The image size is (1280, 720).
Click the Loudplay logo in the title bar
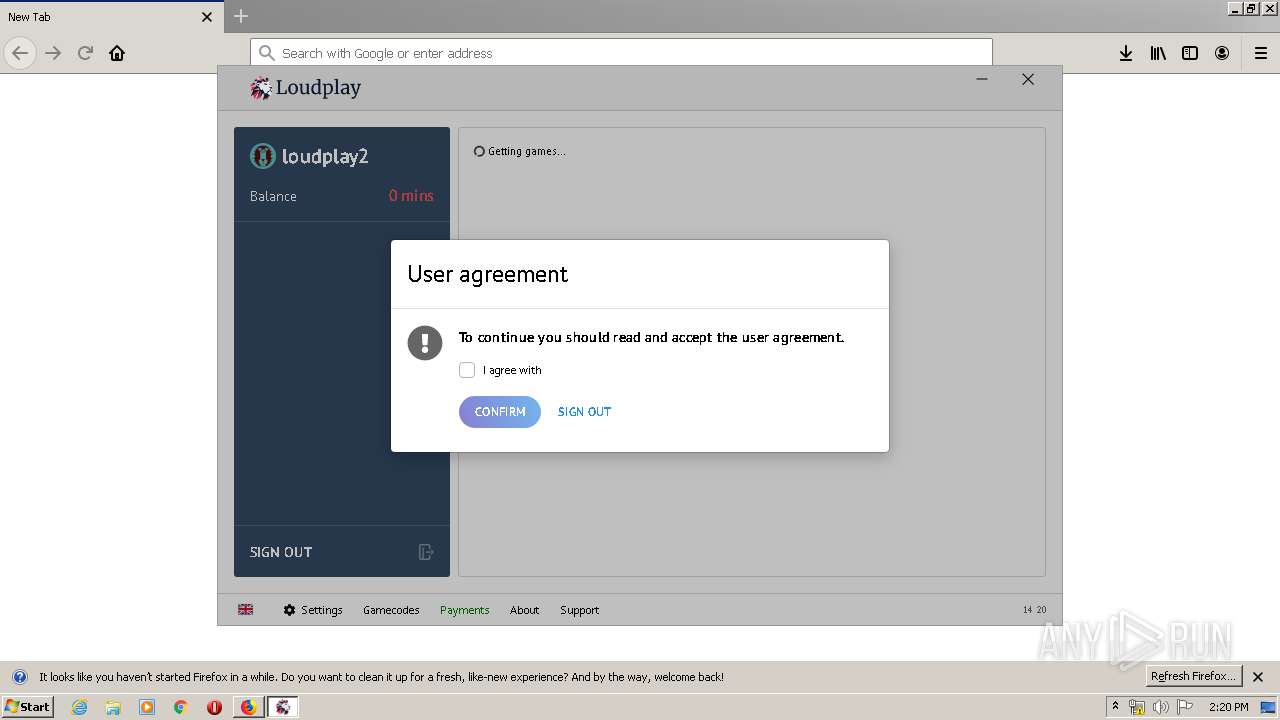(x=306, y=88)
